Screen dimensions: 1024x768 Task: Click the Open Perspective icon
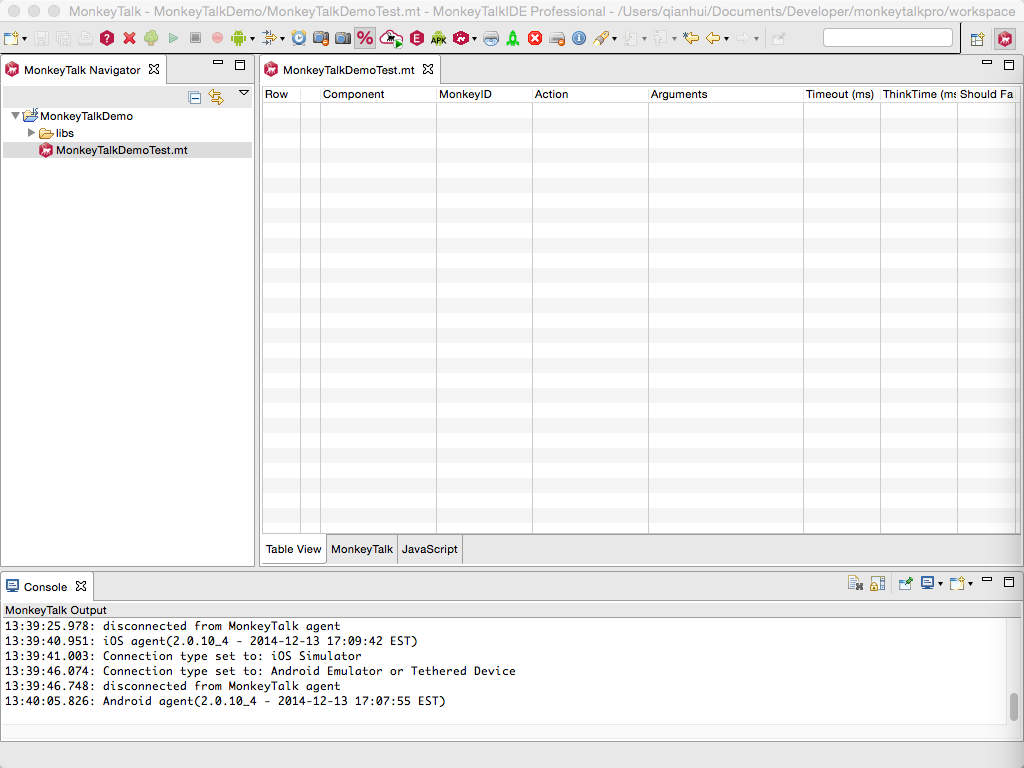(978, 39)
